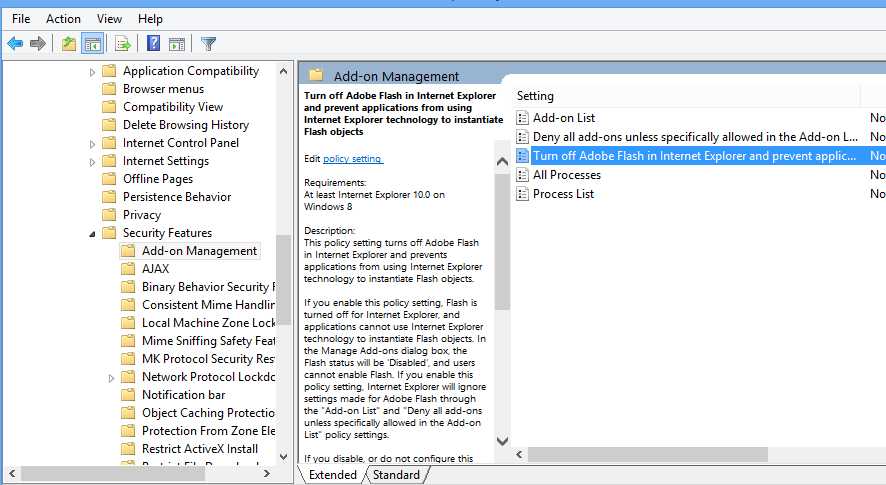Click the Notification bar folder icon

click(128, 395)
